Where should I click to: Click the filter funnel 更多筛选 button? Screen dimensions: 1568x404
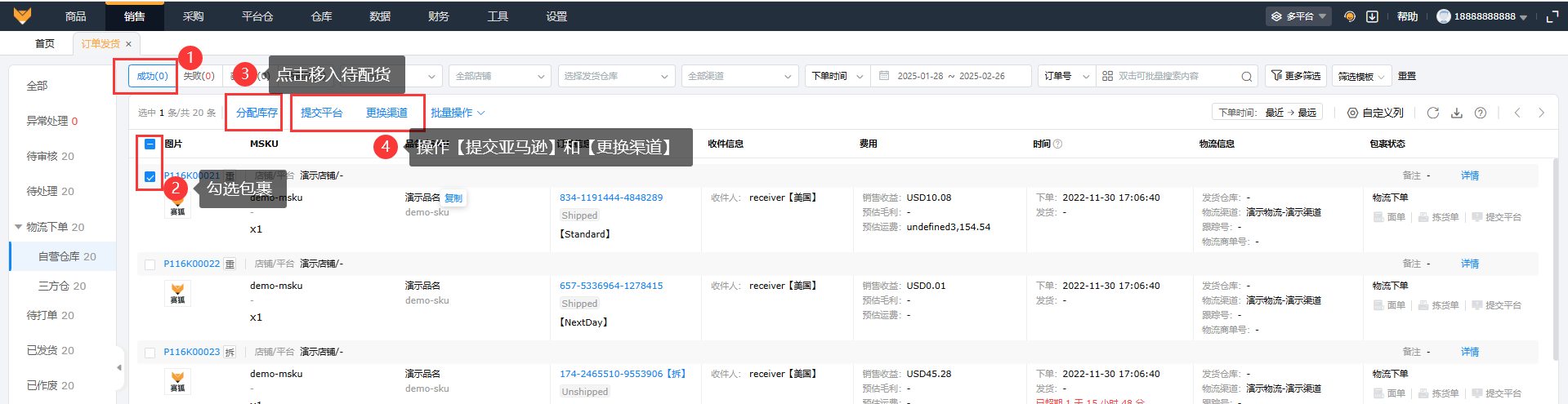click(x=1296, y=76)
